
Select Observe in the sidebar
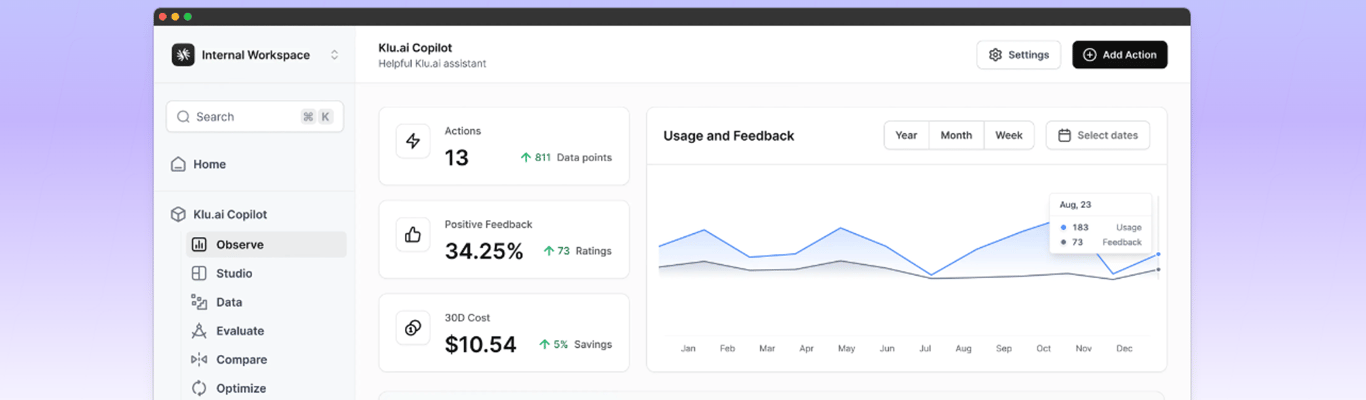pos(266,244)
